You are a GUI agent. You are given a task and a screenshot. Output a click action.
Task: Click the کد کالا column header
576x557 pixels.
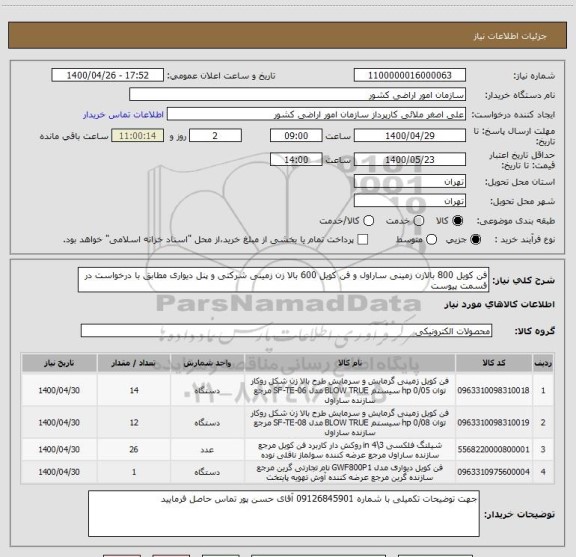(494, 363)
